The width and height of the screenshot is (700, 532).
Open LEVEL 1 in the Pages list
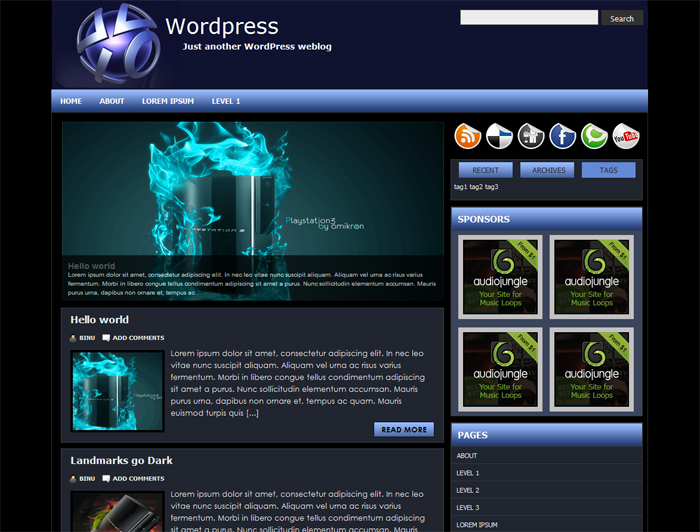468,473
